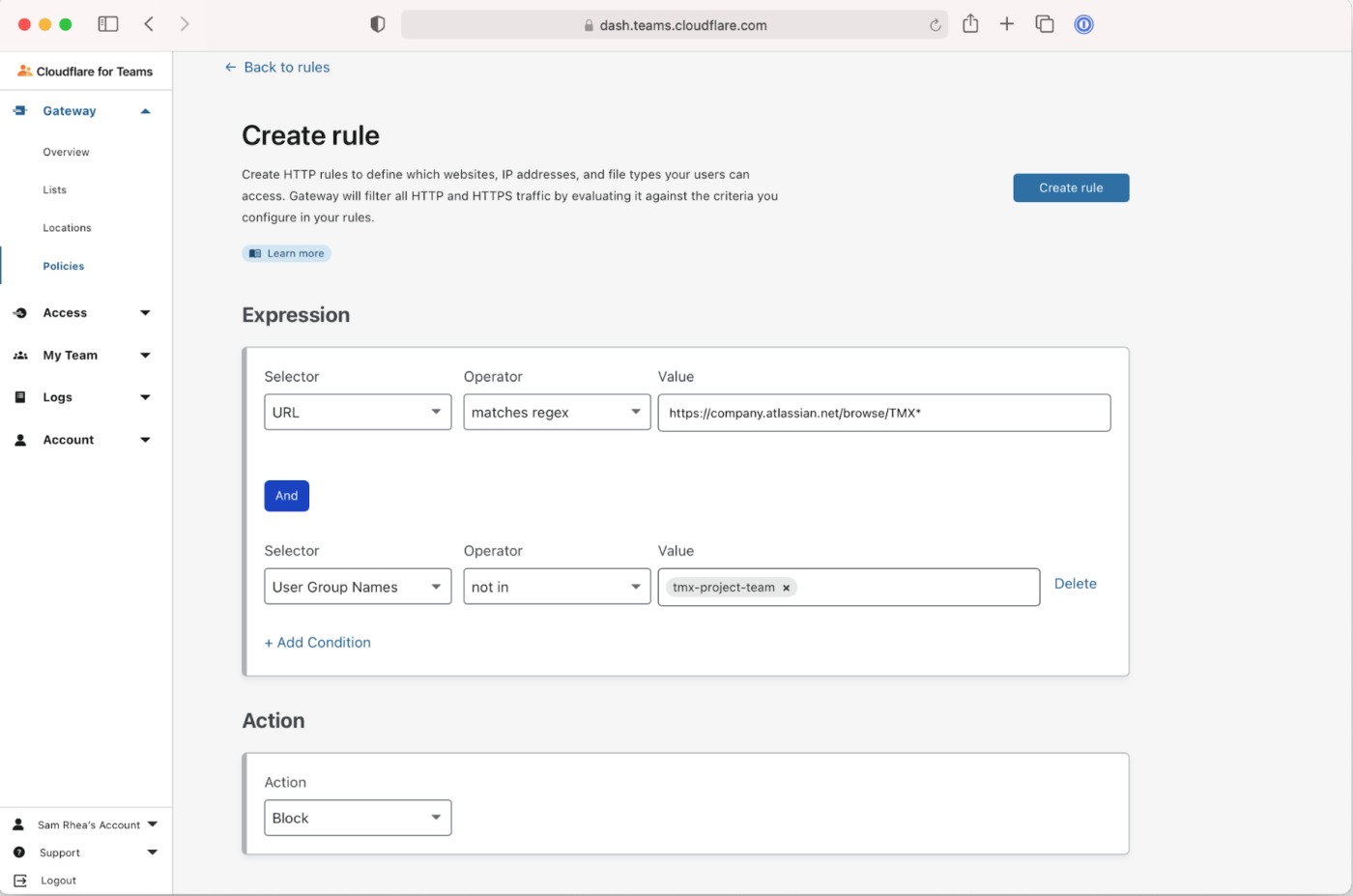The height and width of the screenshot is (896, 1353).
Task: Open the Block action dropdown
Action: [x=358, y=818]
